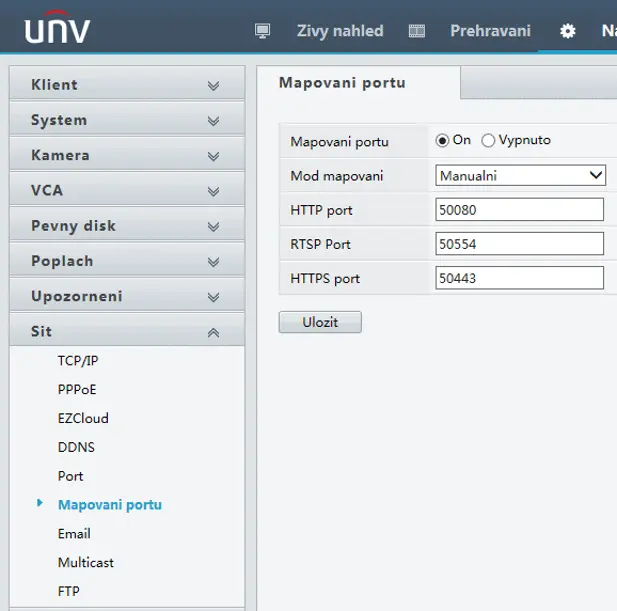Switch to the Zivy nahled tab
This screenshot has width=617, height=611.
(x=340, y=31)
